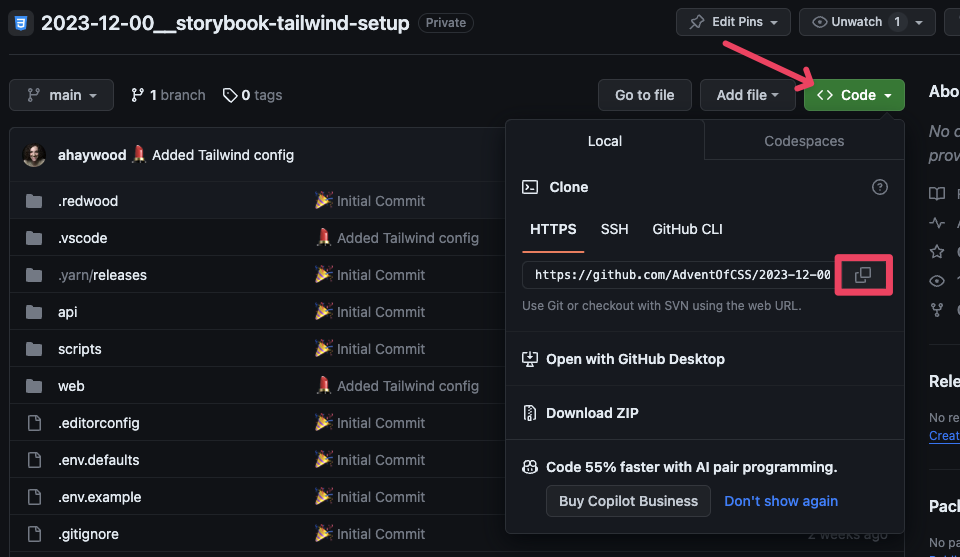Screen dimensions: 960x557
Task: Open Added Tailwind config on web row
Action: coord(408,386)
